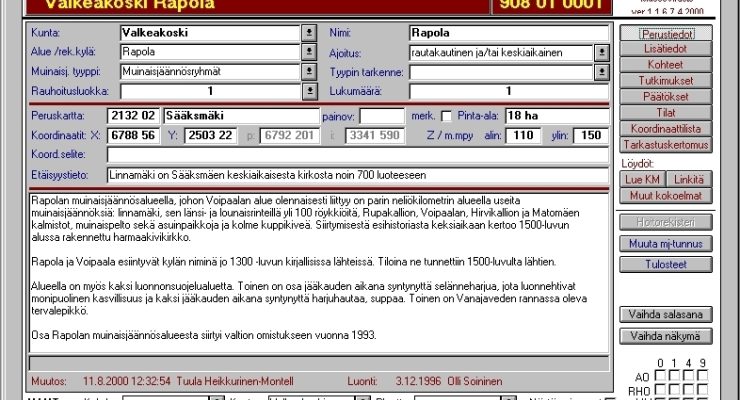Viewport: 740px width, 400px height.
Task: Open the Muinaisj. tyyppi dropdown
Action: coord(309,71)
